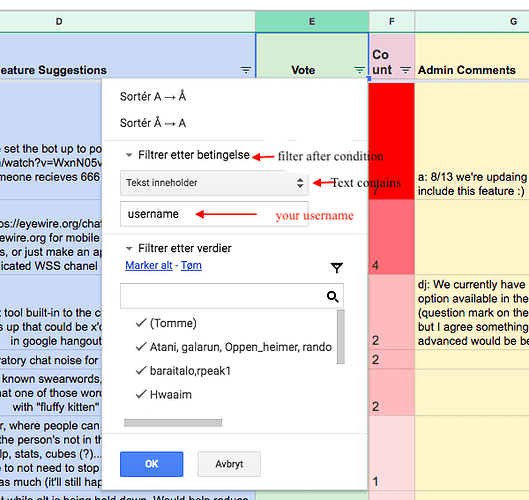Confirm filter with OK button
Viewport: 529px width, 500px height.
pyautogui.click(x=151, y=464)
